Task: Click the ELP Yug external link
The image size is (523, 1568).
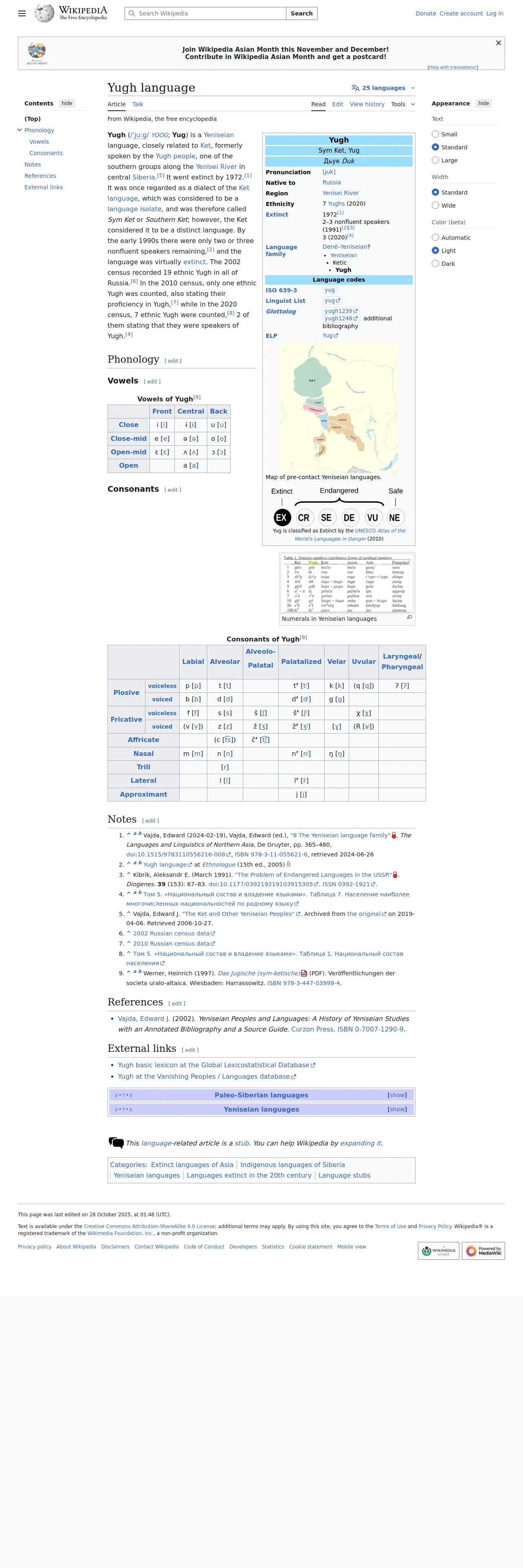Action: coord(330,335)
